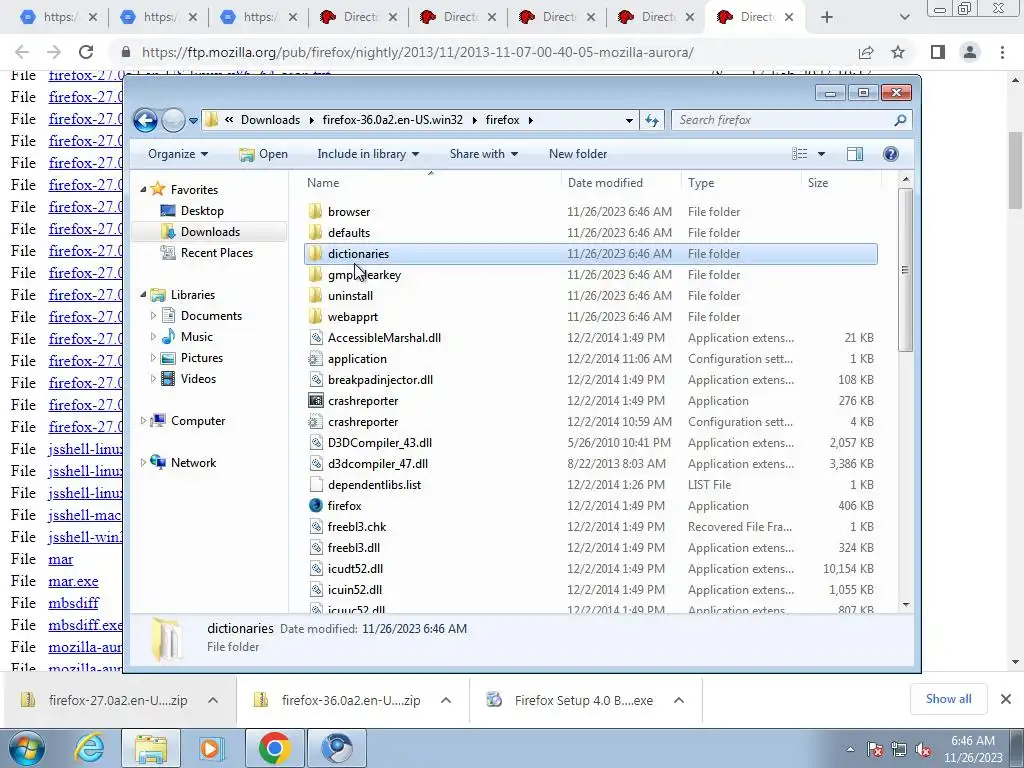
Task: Collapse the Libraries tree group
Action: [x=144, y=295]
